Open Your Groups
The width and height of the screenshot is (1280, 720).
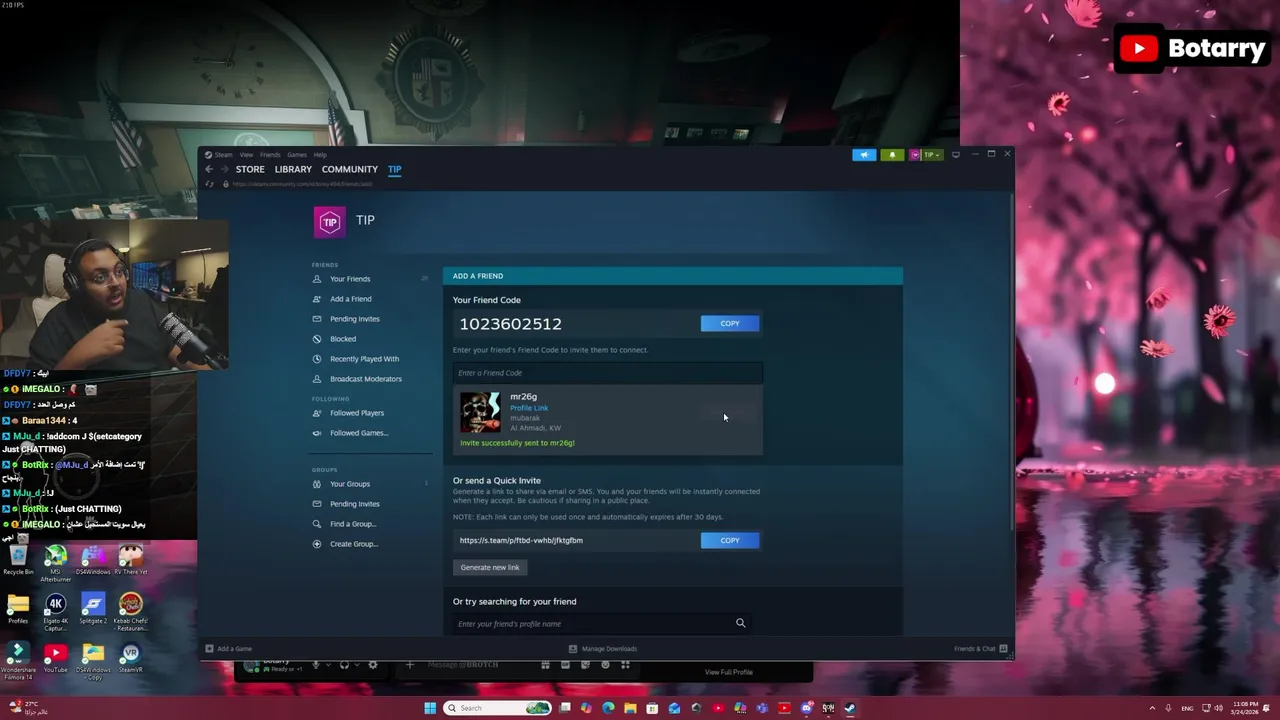pyautogui.click(x=349, y=484)
